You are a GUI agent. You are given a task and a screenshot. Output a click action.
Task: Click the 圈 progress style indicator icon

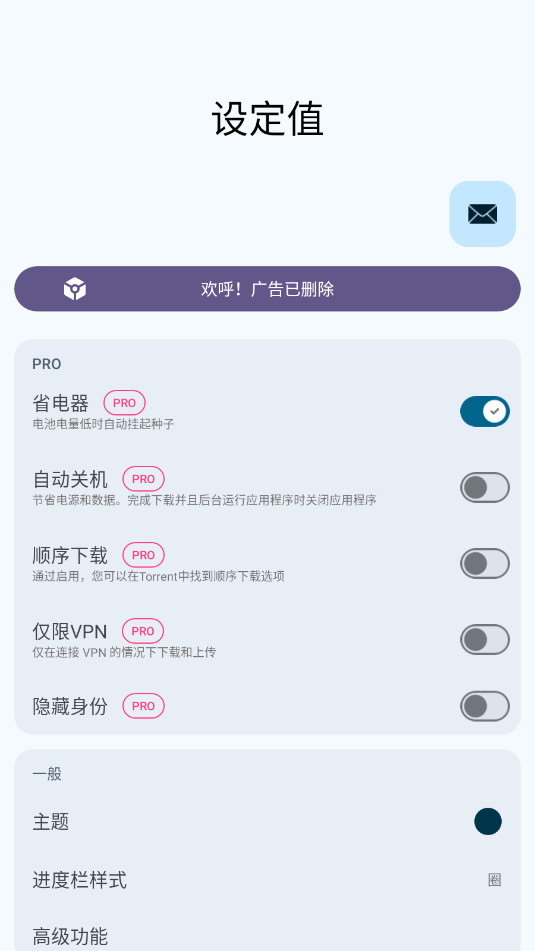pos(494,880)
